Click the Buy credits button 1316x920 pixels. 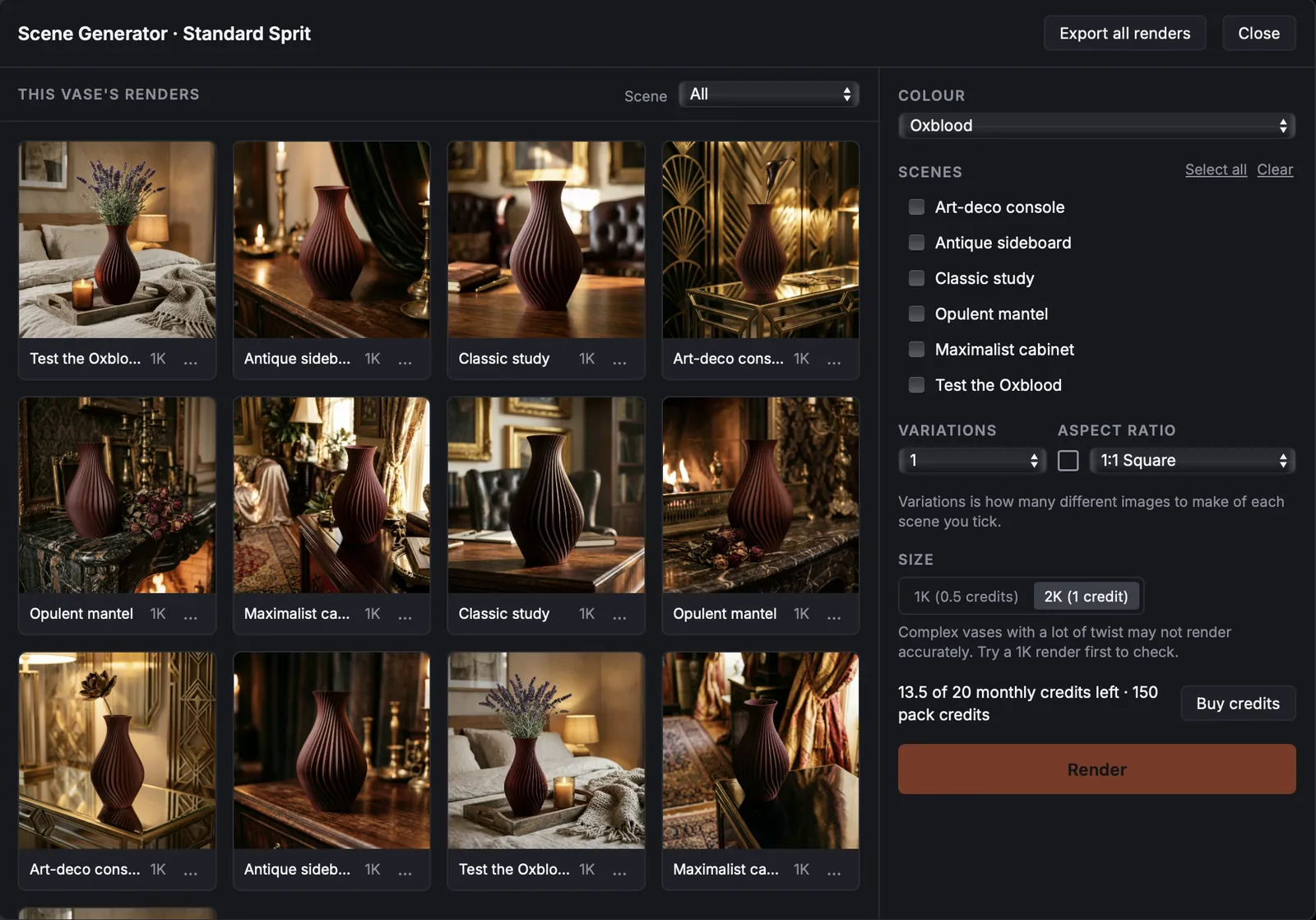point(1238,704)
